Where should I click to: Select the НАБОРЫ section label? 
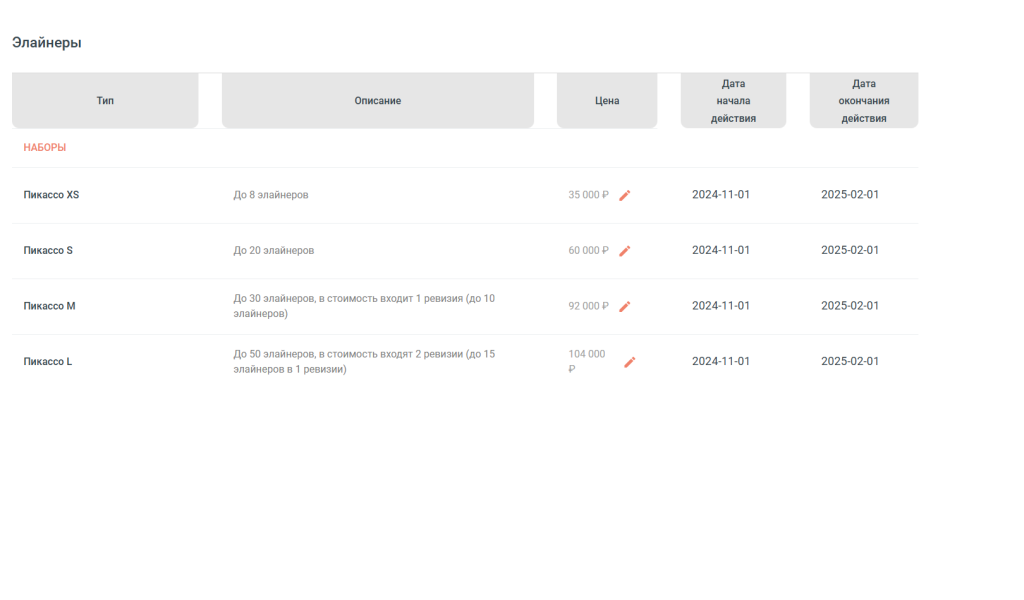pos(44,148)
